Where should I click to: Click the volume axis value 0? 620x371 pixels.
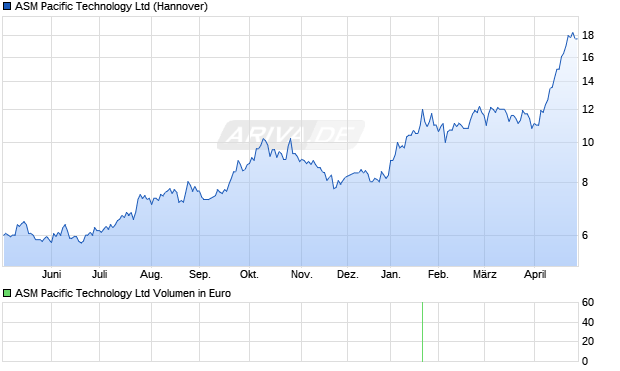pyautogui.click(x=585, y=361)
